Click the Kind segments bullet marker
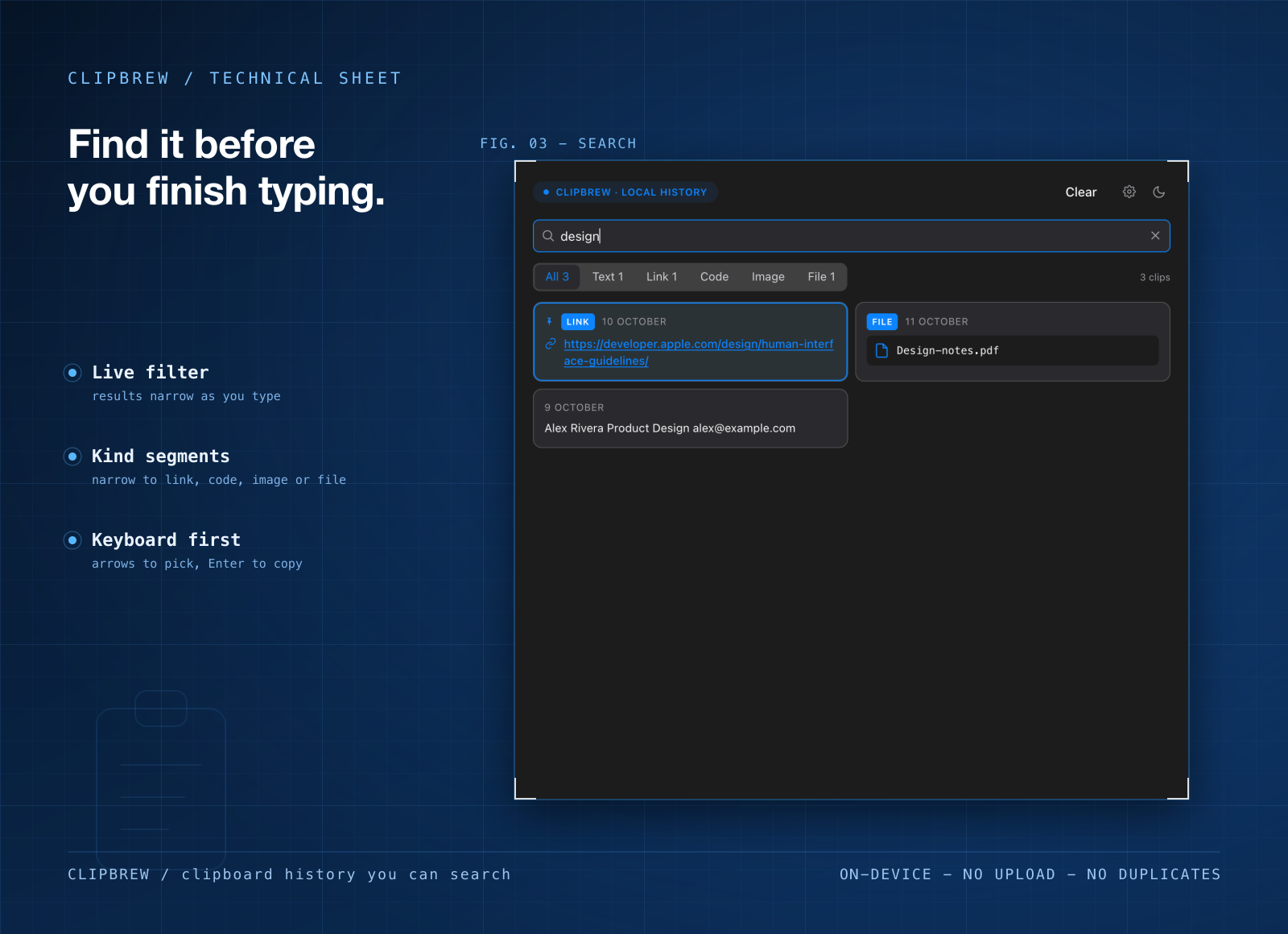Viewport: 1288px width, 934px height. coord(72,456)
